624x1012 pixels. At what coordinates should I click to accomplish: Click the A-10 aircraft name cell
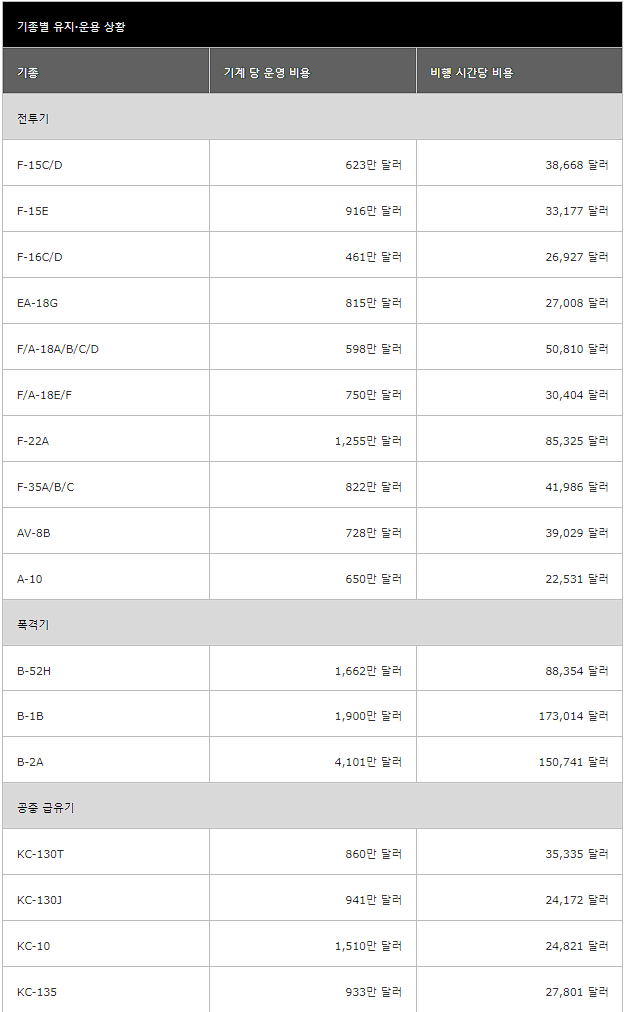(x=30, y=578)
